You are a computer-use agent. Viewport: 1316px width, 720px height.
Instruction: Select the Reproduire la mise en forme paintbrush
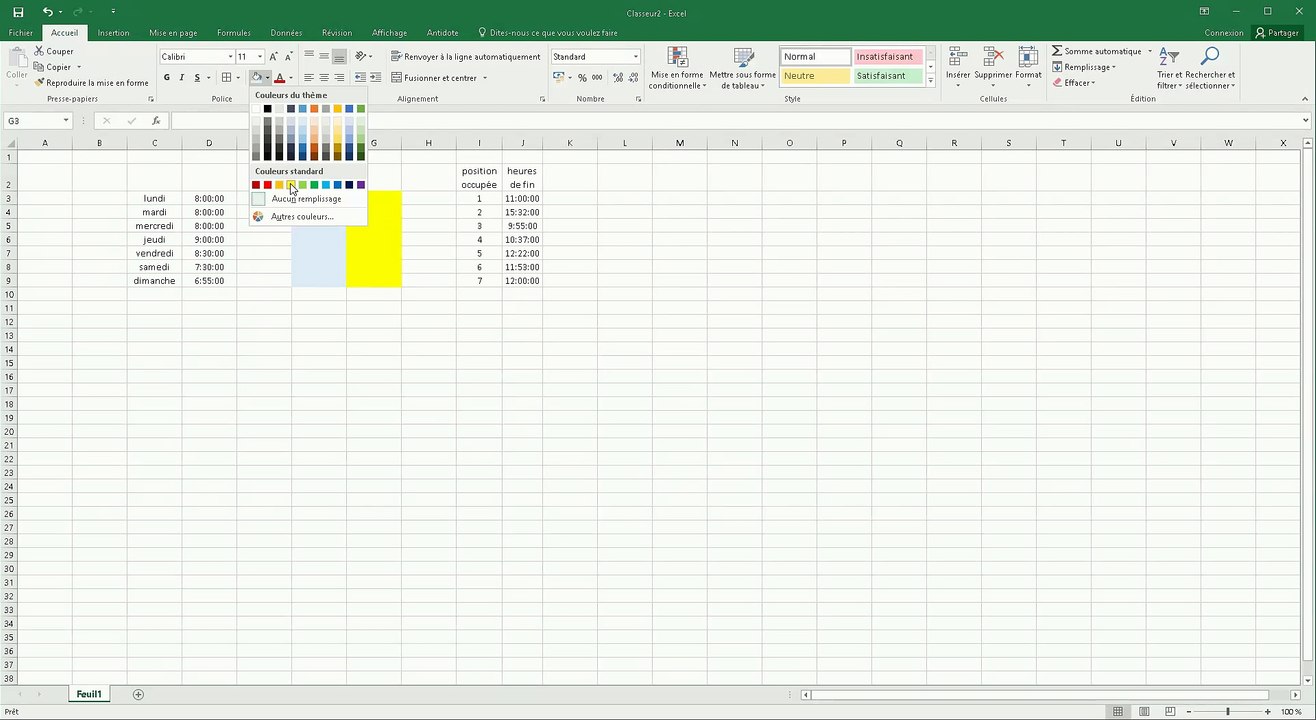[39, 83]
